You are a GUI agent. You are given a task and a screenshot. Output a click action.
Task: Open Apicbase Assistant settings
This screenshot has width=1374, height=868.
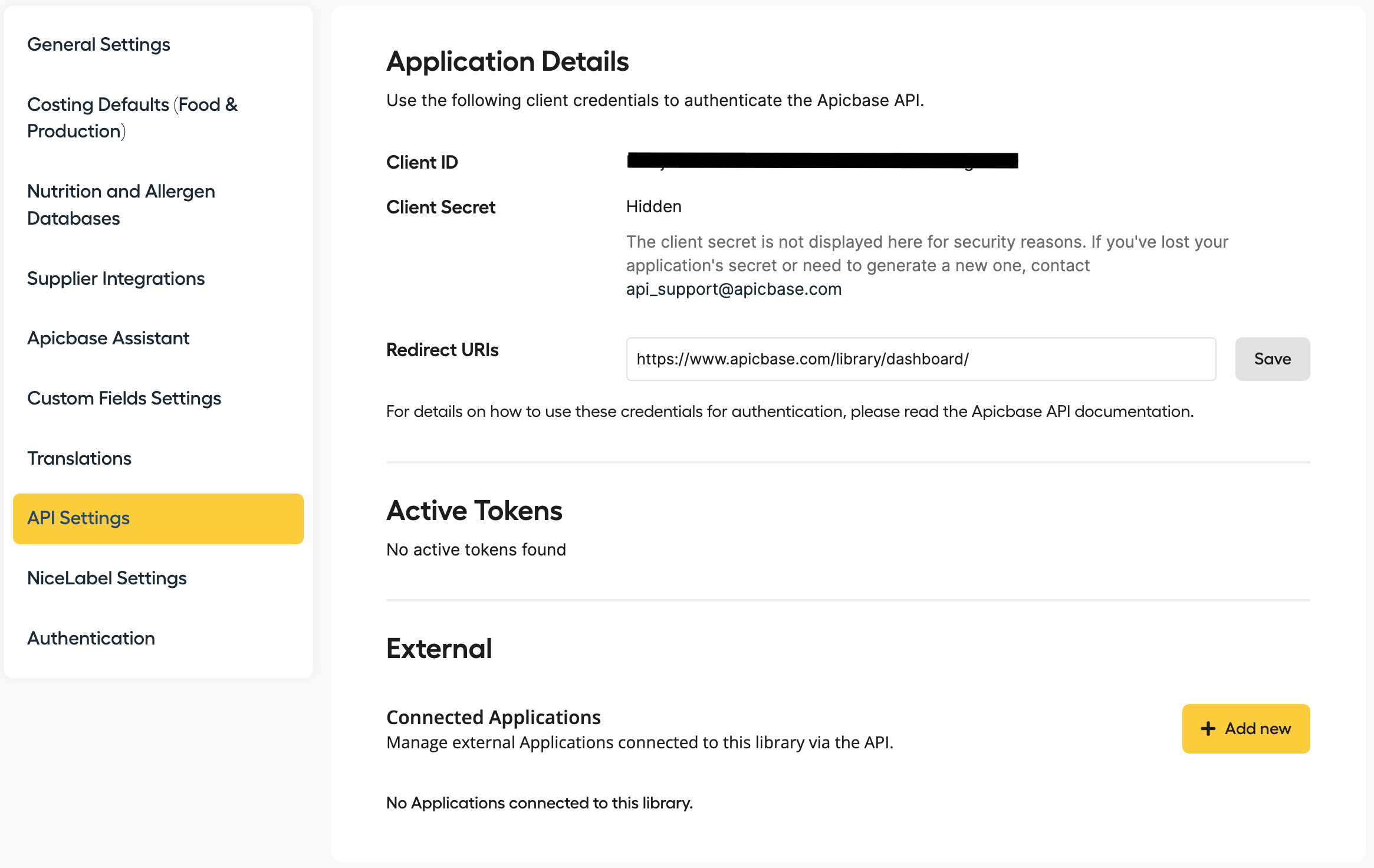[109, 338]
